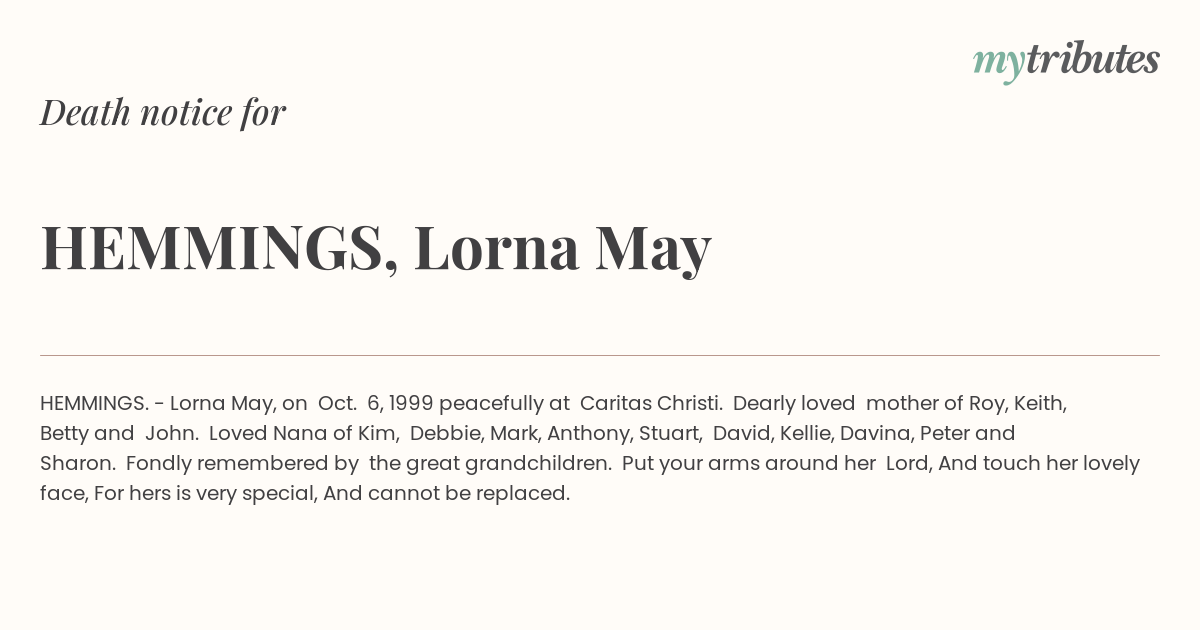Click the words "Fondly remembered"
This screenshot has width=1200, height=630.
228,463
